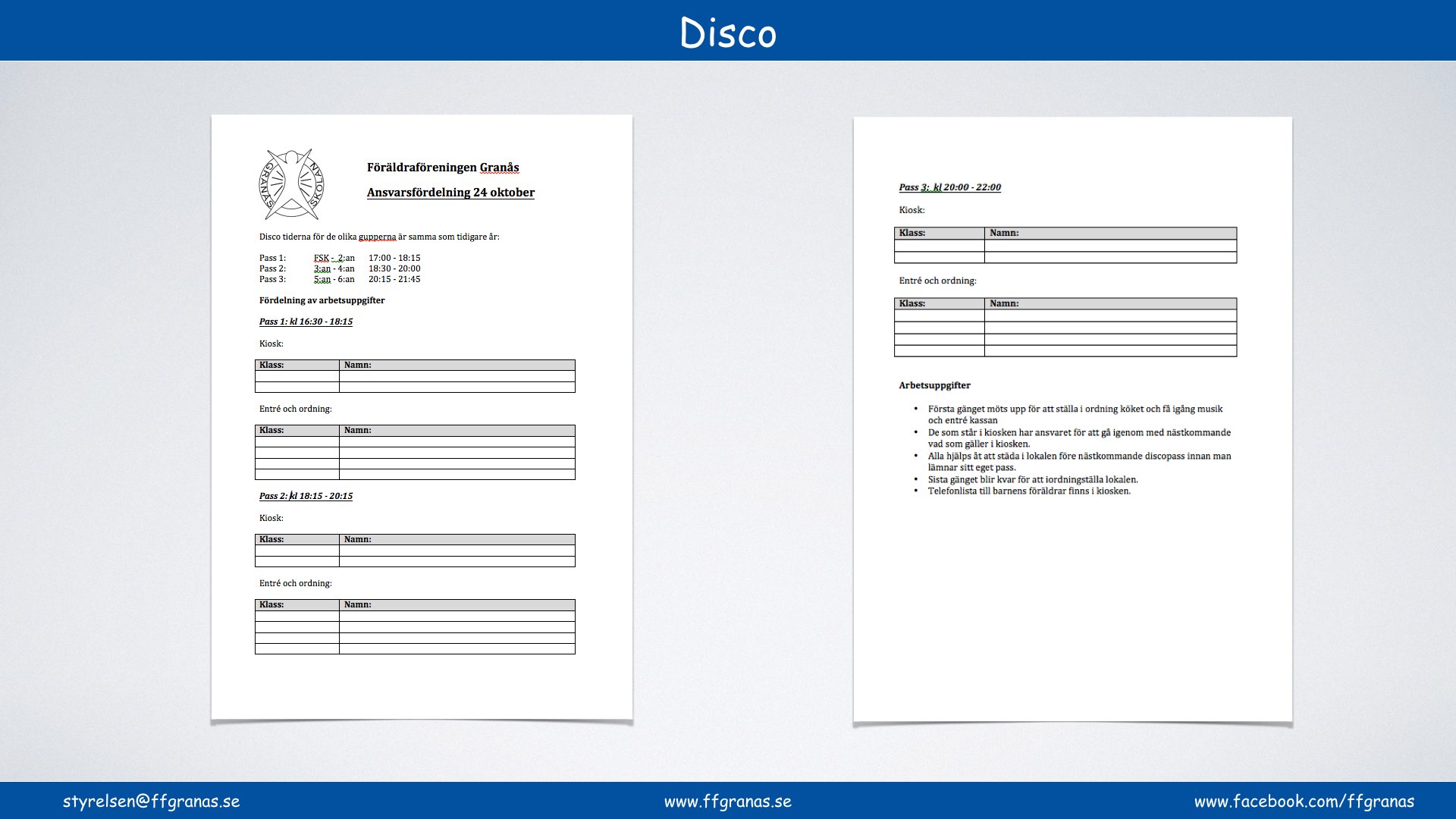The width and height of the screenshot is (1456, 819).
Task: Click the heading Ansvarsfördelning 24 oktober
Action: tap(450, 193)
